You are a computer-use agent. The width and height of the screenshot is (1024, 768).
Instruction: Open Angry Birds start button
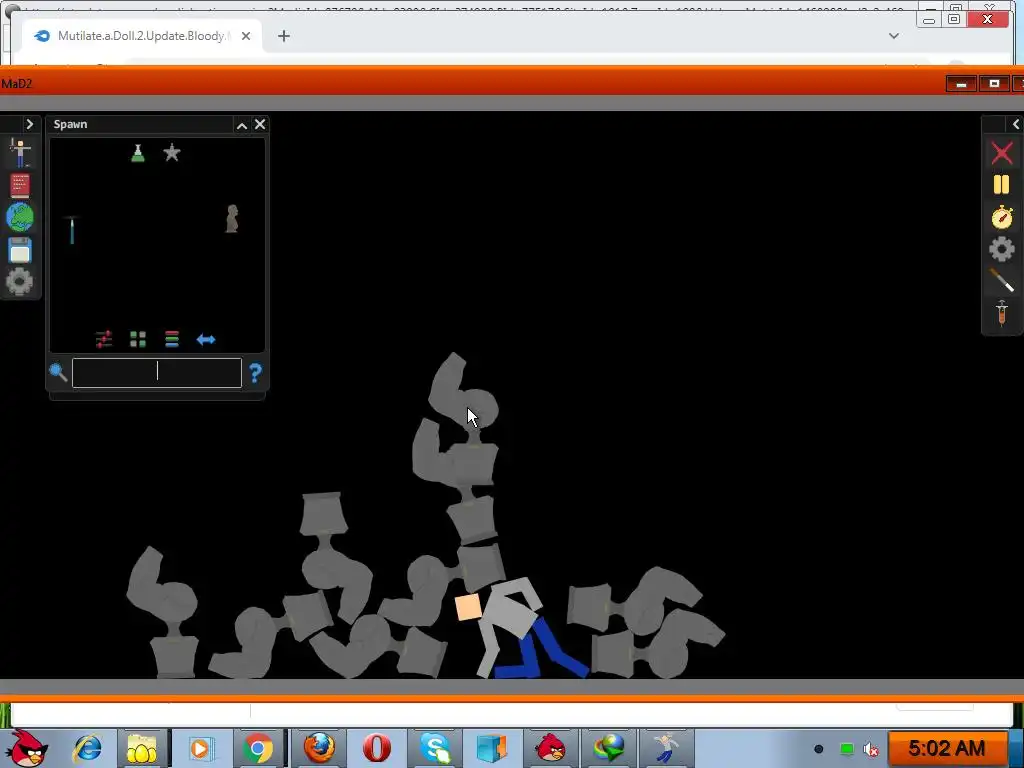point(26,748)
